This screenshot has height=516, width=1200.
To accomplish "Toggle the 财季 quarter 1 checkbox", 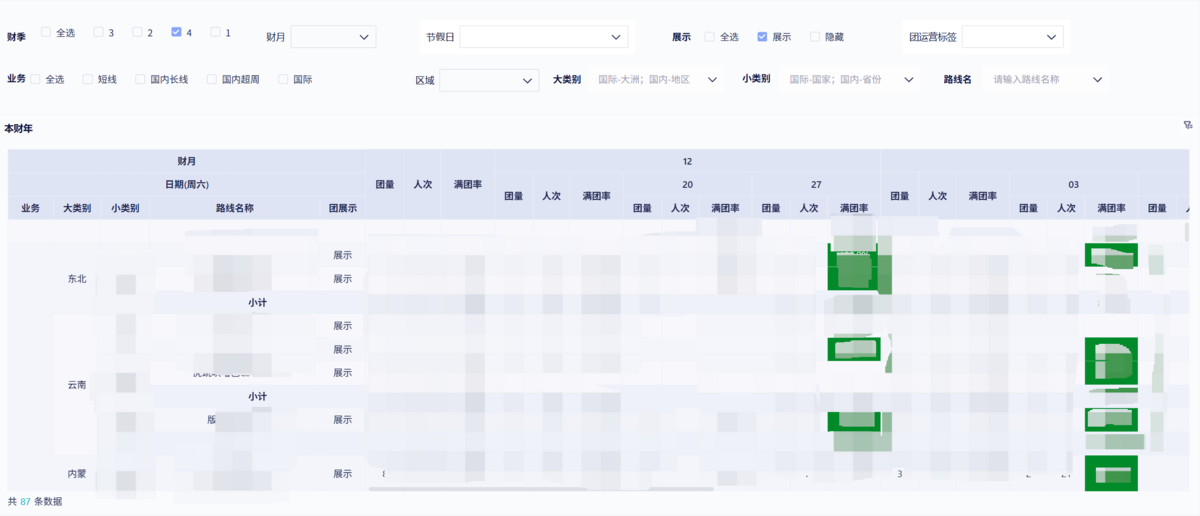I will point(215,32).
